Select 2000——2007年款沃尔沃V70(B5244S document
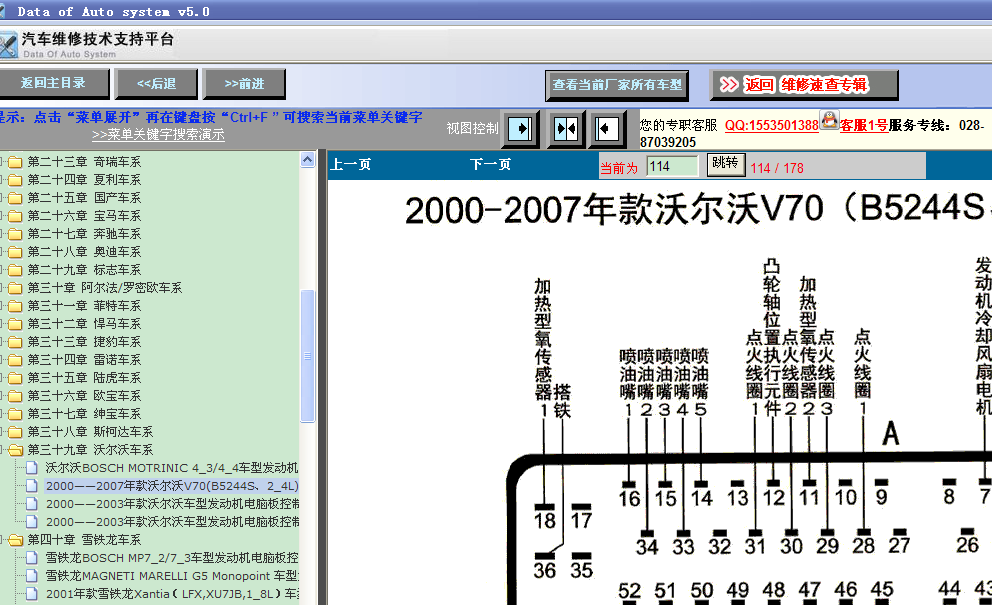The width and height of the screenshot is (992, 605). click(x=172, y=486)
